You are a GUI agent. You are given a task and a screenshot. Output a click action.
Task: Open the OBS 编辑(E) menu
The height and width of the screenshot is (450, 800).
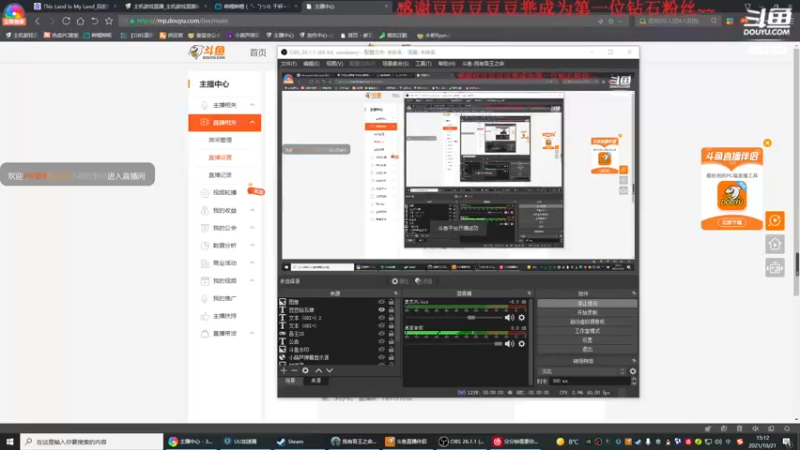311,64
